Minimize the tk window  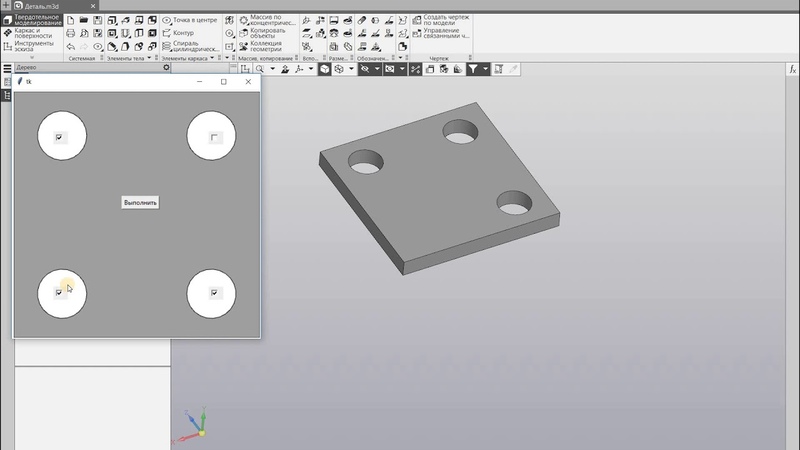199,82
